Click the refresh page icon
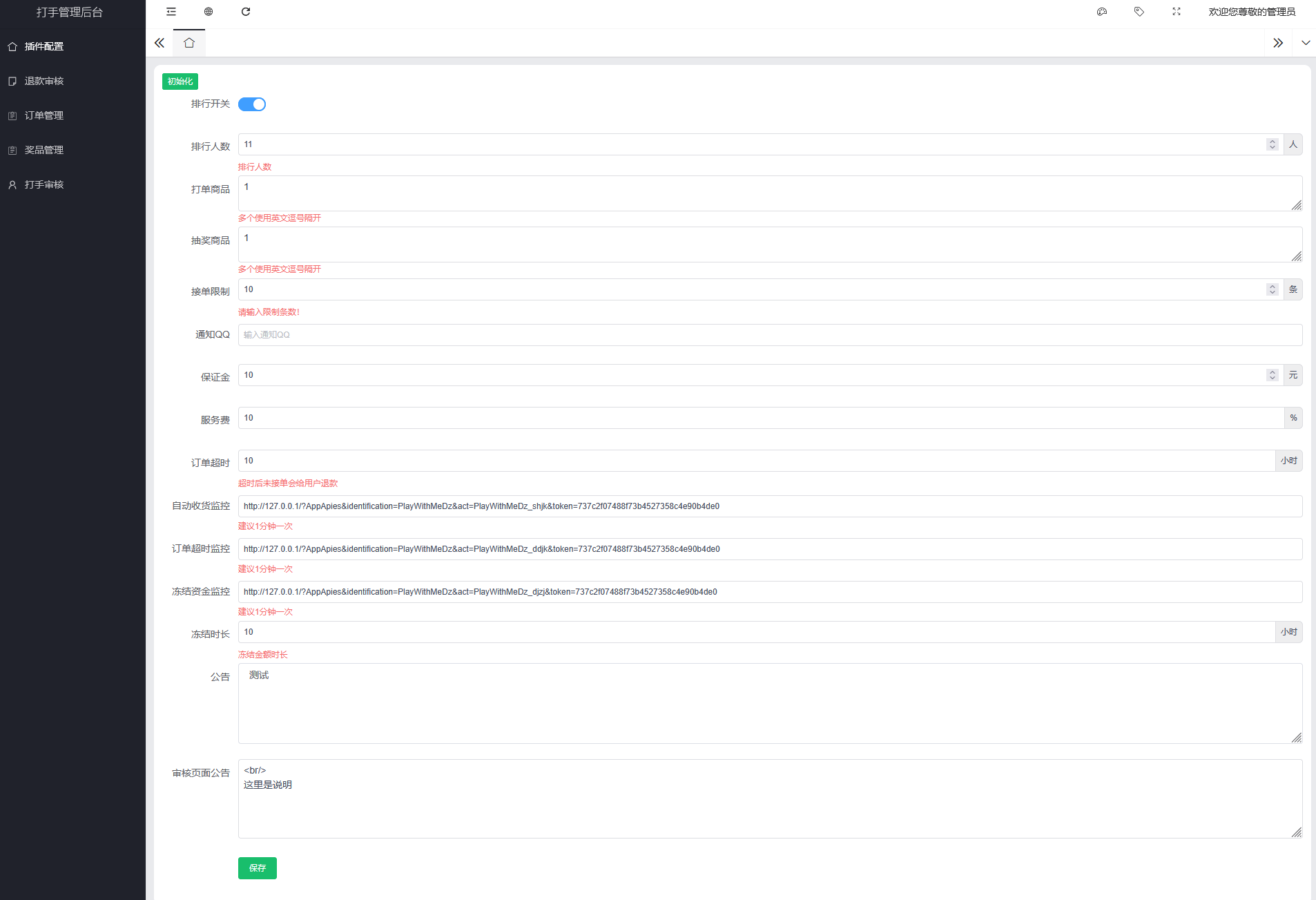This screenshot has width=1316, height=900. (x=246, y=12)
